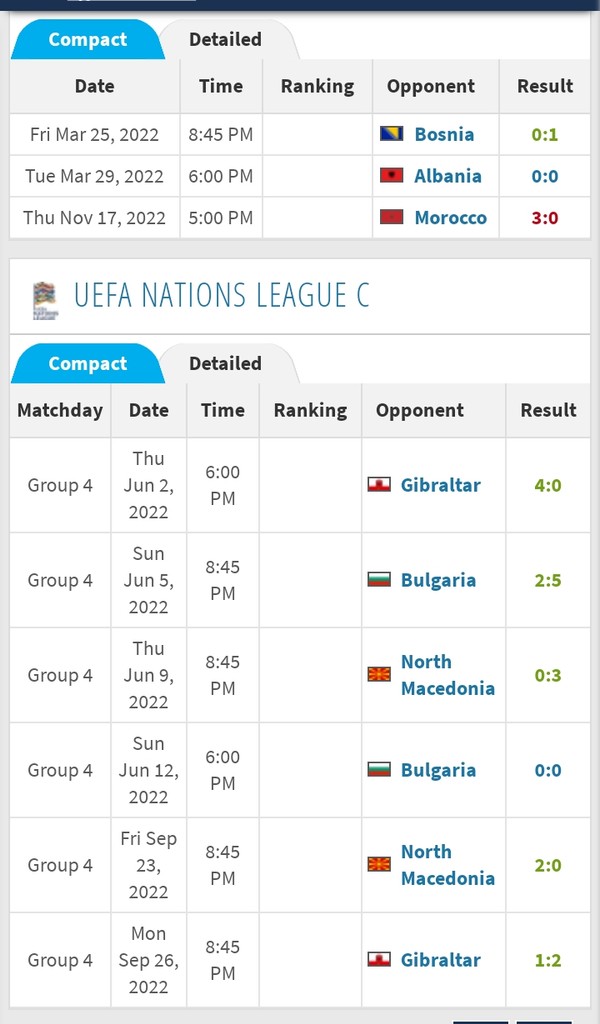Open the 2:5 result against Bulgaria
600x1024 pixels.
pyautogui.click(x=548, y=580)
